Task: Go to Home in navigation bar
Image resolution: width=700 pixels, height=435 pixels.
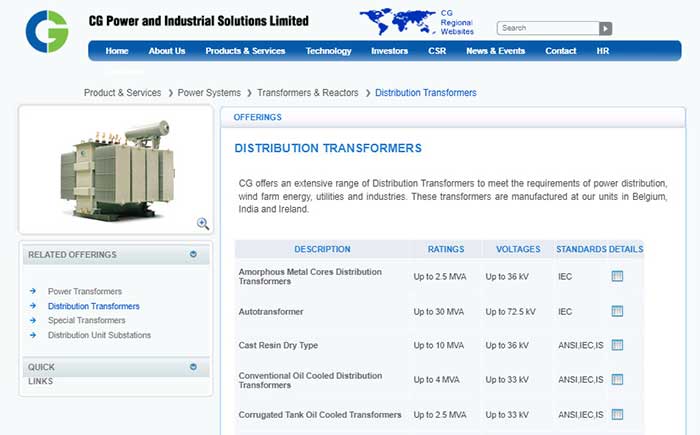Action: [117, 51]
